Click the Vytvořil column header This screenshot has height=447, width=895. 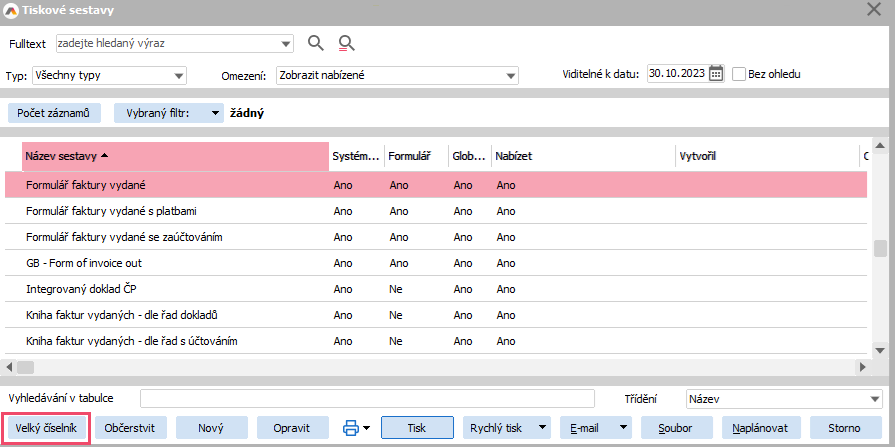tap(765, 156)
